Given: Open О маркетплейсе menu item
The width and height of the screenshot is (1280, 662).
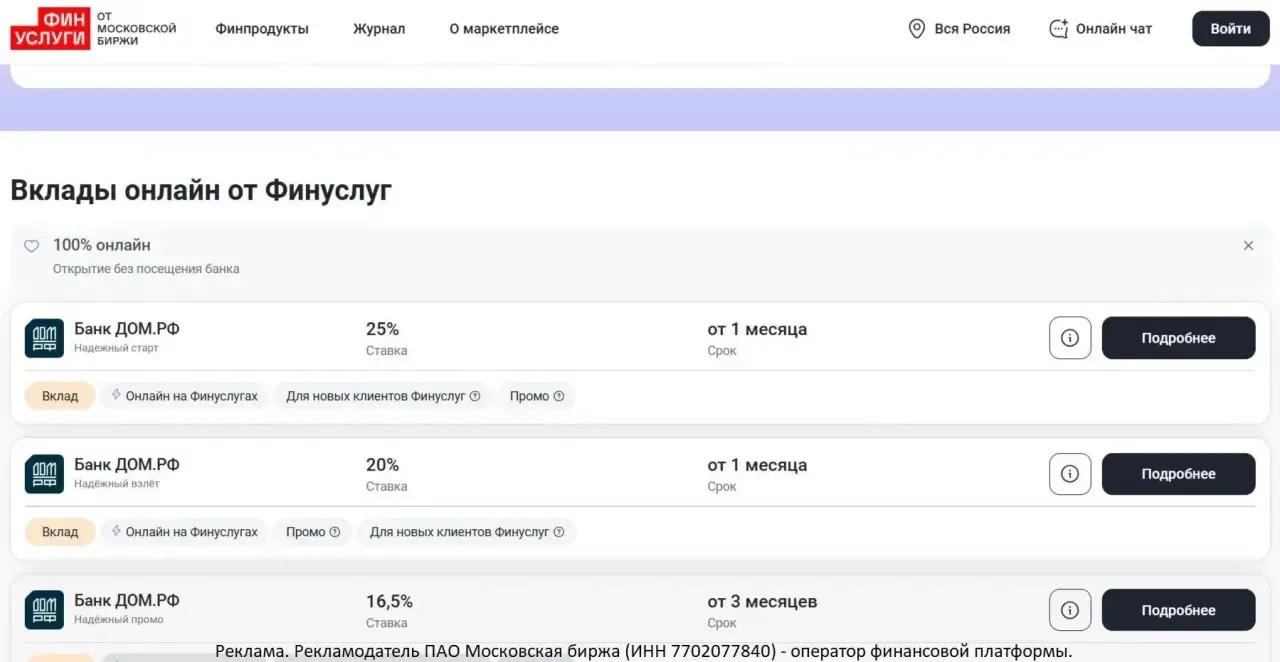Looking at the screenshot, I should tap(504, 29).
